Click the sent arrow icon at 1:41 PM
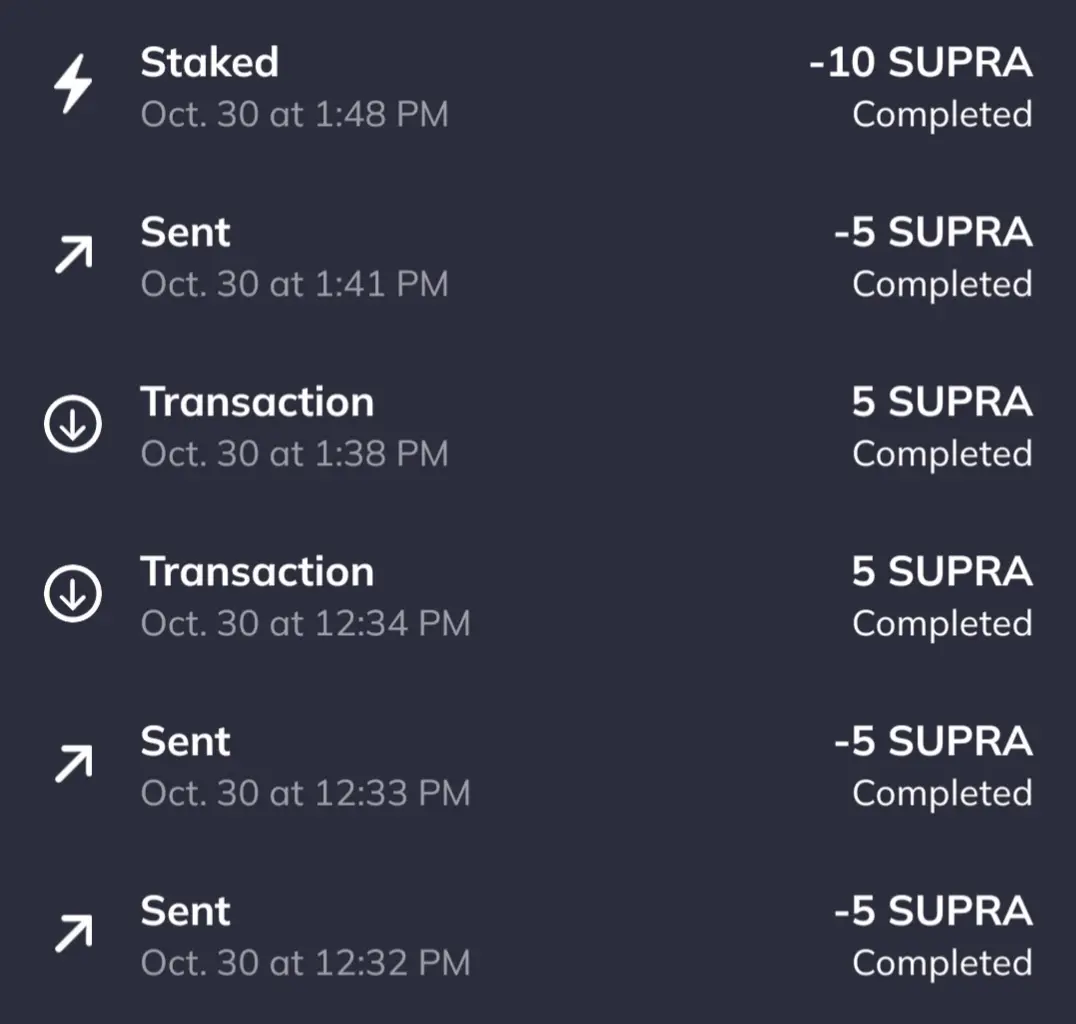 [73, 257]
